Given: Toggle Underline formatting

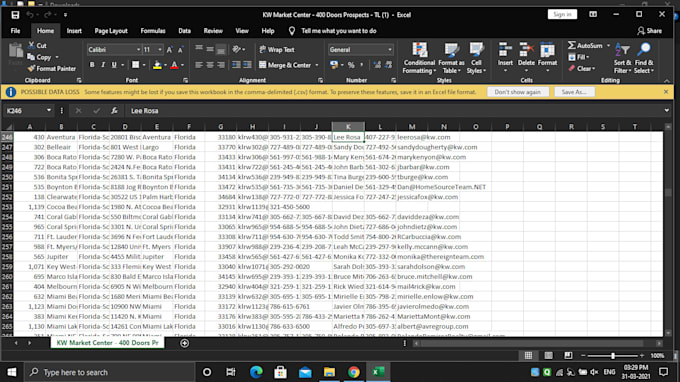Looking at the screenshot, I should click(114, 65).
